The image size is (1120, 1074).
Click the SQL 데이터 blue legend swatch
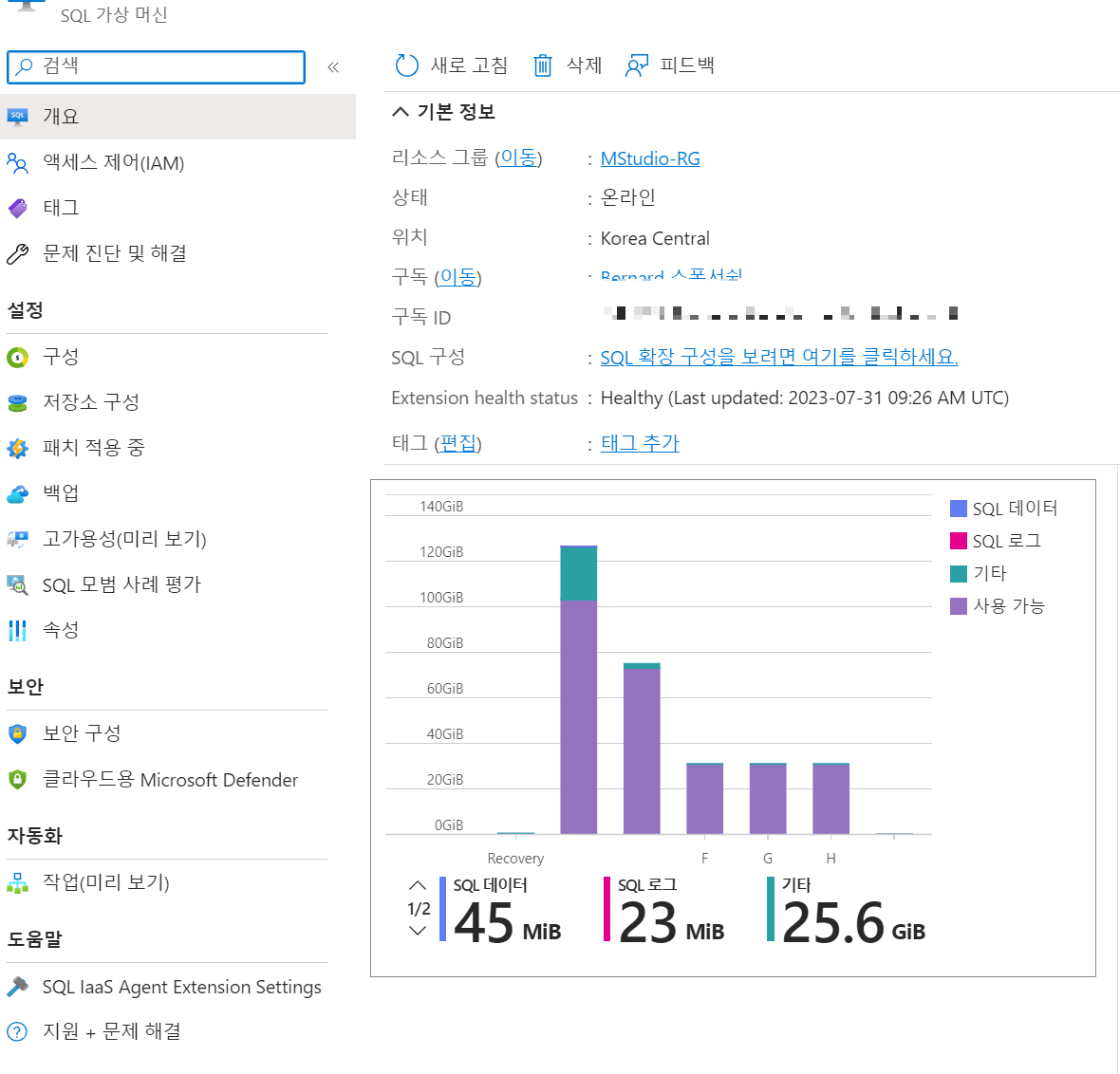(959, 509)
